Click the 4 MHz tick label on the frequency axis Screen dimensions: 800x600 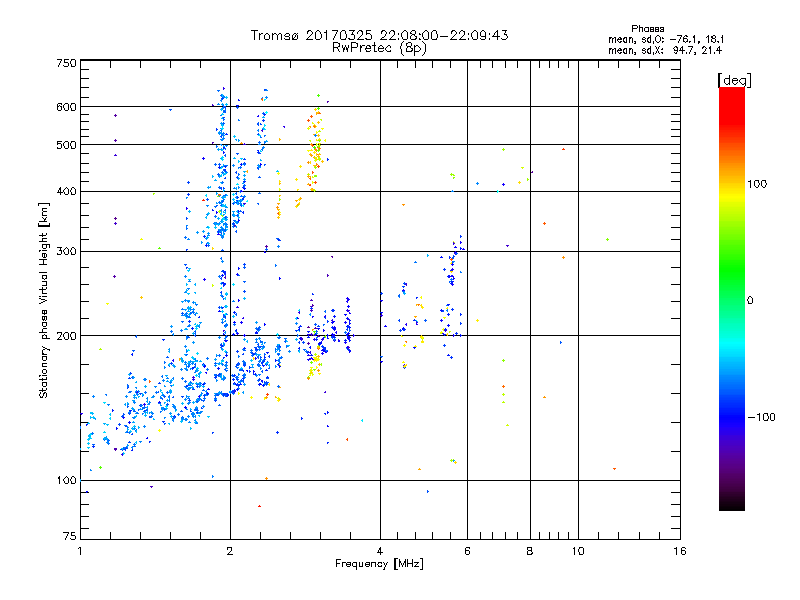point(380,551)
